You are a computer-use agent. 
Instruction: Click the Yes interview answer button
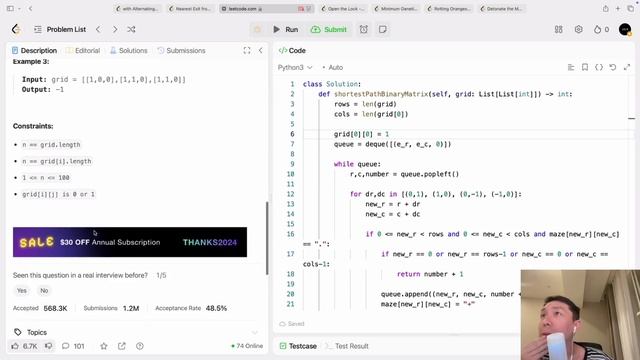click(22, 291)
